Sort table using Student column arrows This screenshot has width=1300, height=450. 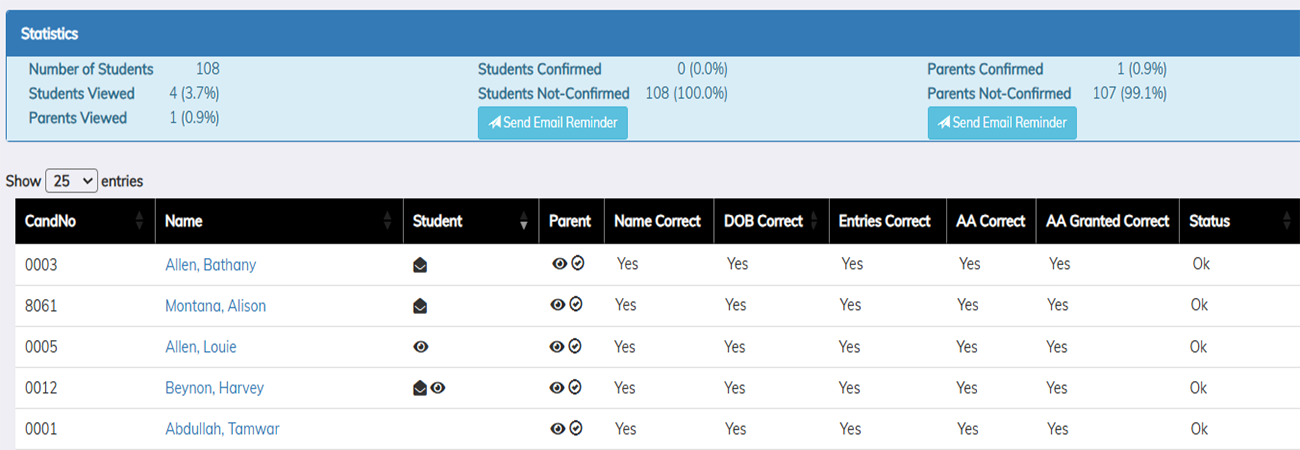pos(523,221)
